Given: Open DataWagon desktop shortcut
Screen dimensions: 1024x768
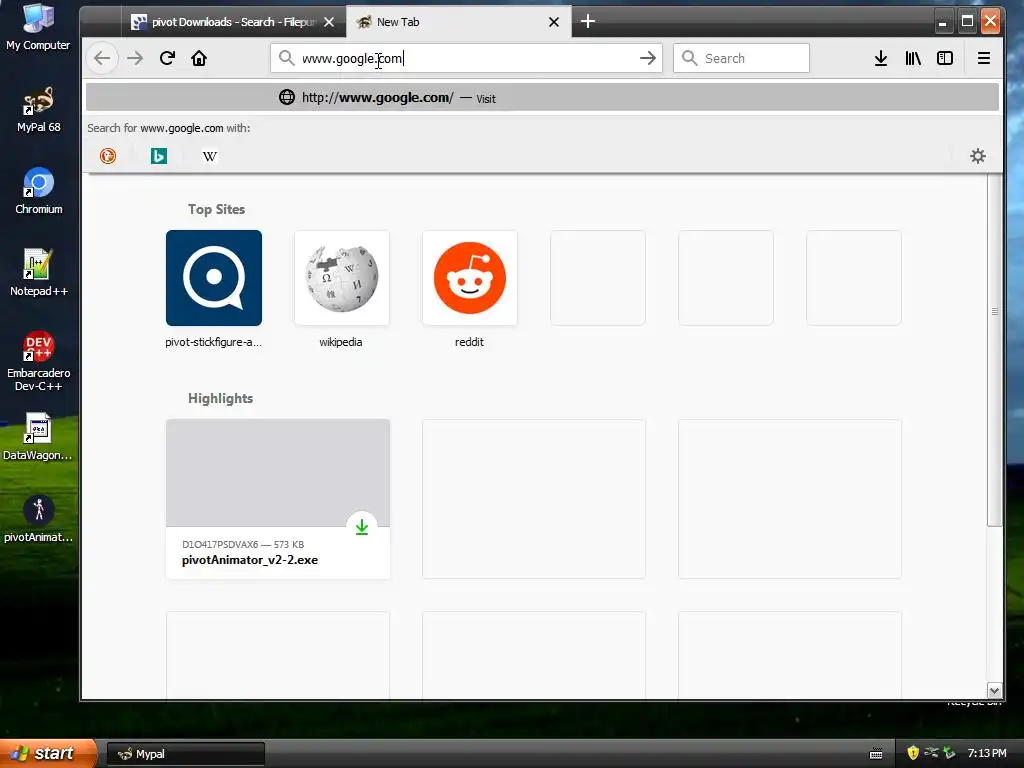Looking at the screenshot, I should [x=37, y=437].
